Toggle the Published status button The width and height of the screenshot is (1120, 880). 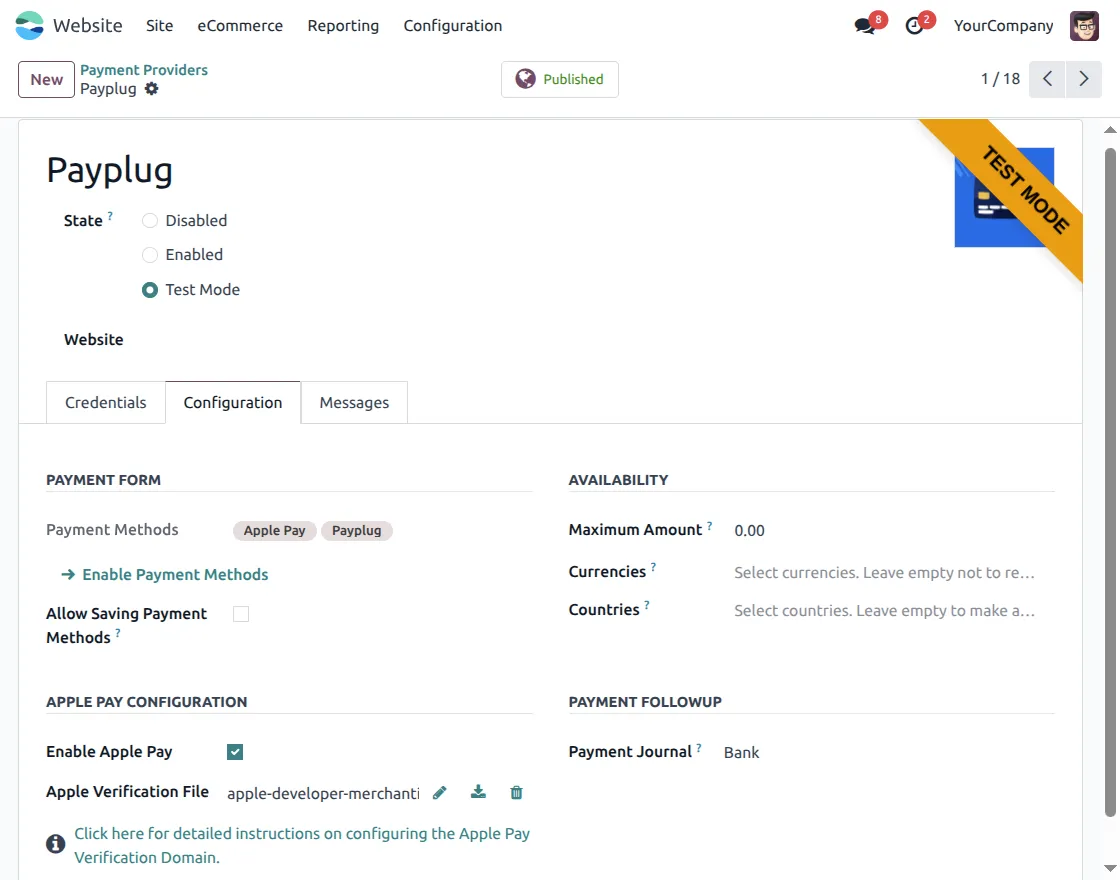pyautogui.click(x=560, y=79)
